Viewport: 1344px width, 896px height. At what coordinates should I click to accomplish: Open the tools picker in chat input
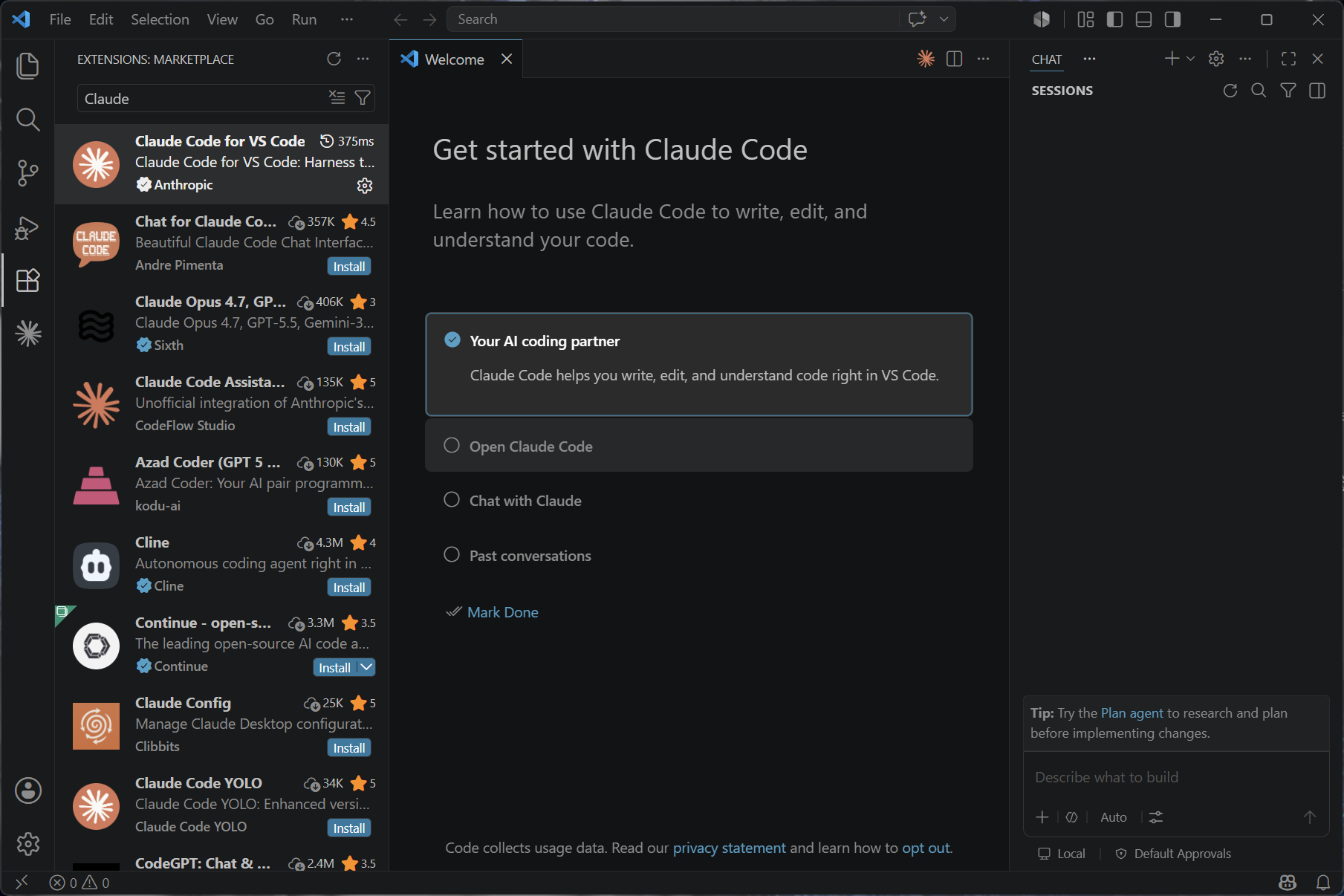(x=1156, y=817)
